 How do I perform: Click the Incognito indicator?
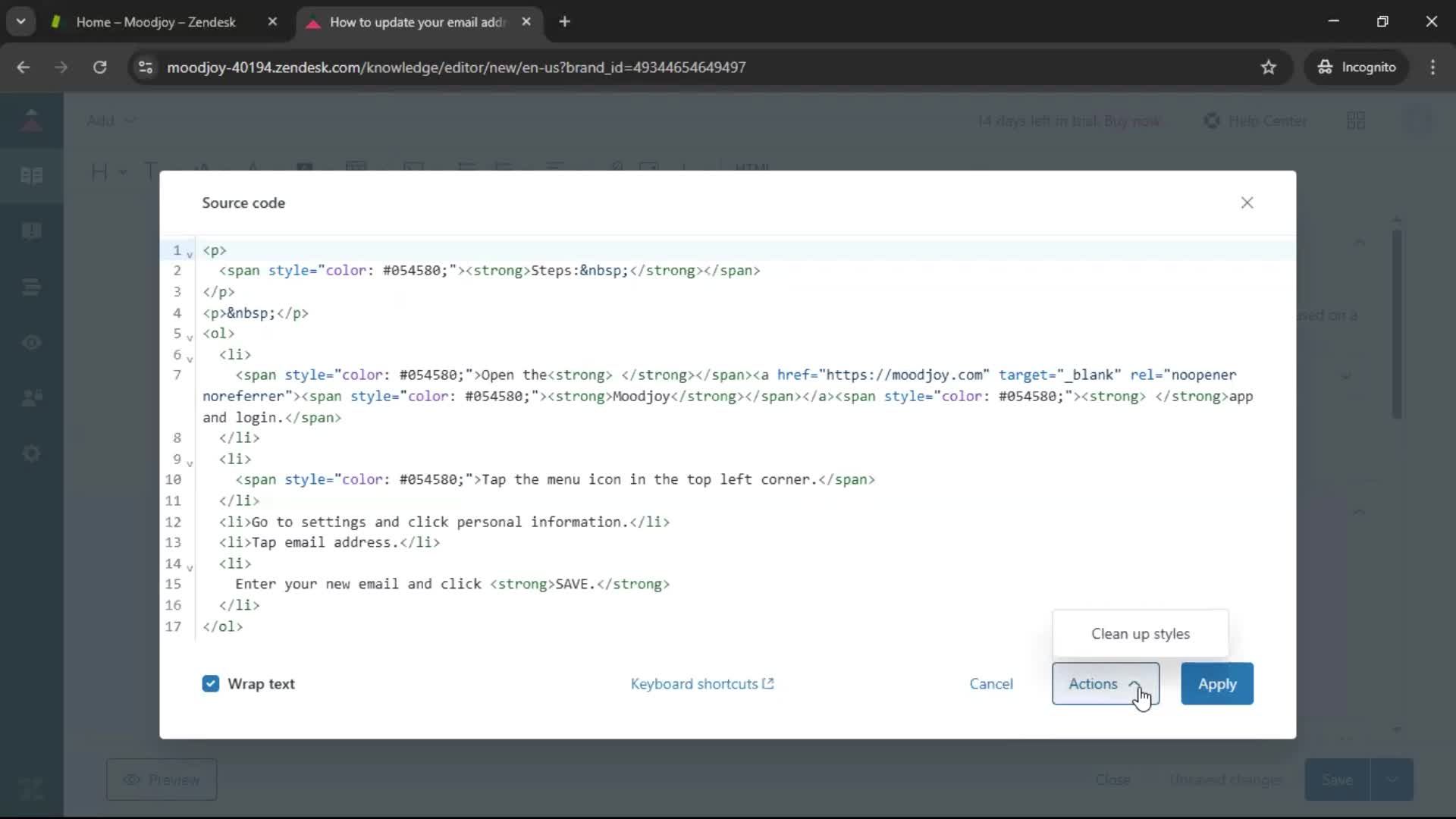pyautogui.click(x=1357, y=67)
